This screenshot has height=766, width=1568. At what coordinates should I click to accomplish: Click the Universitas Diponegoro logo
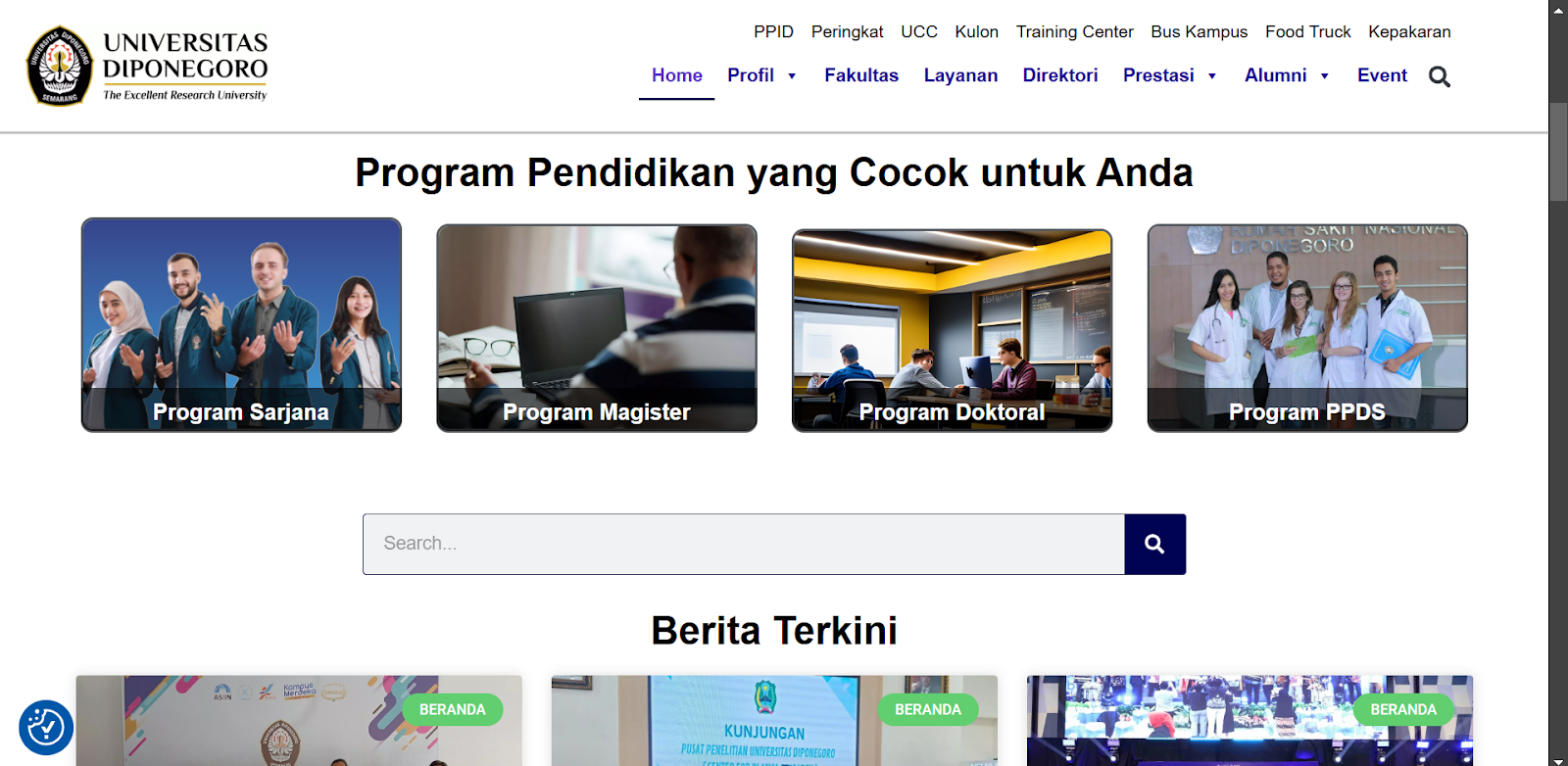tap(147, 66)
